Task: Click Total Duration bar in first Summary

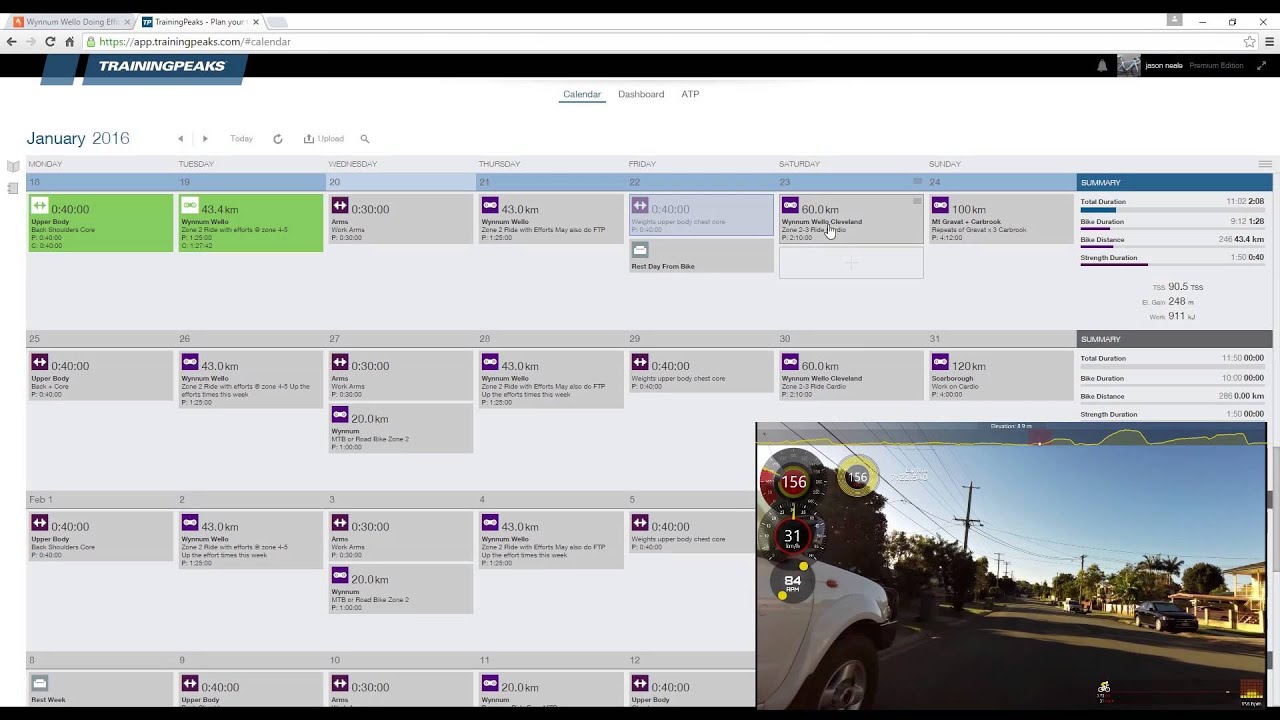Action: pos(1172,210)
